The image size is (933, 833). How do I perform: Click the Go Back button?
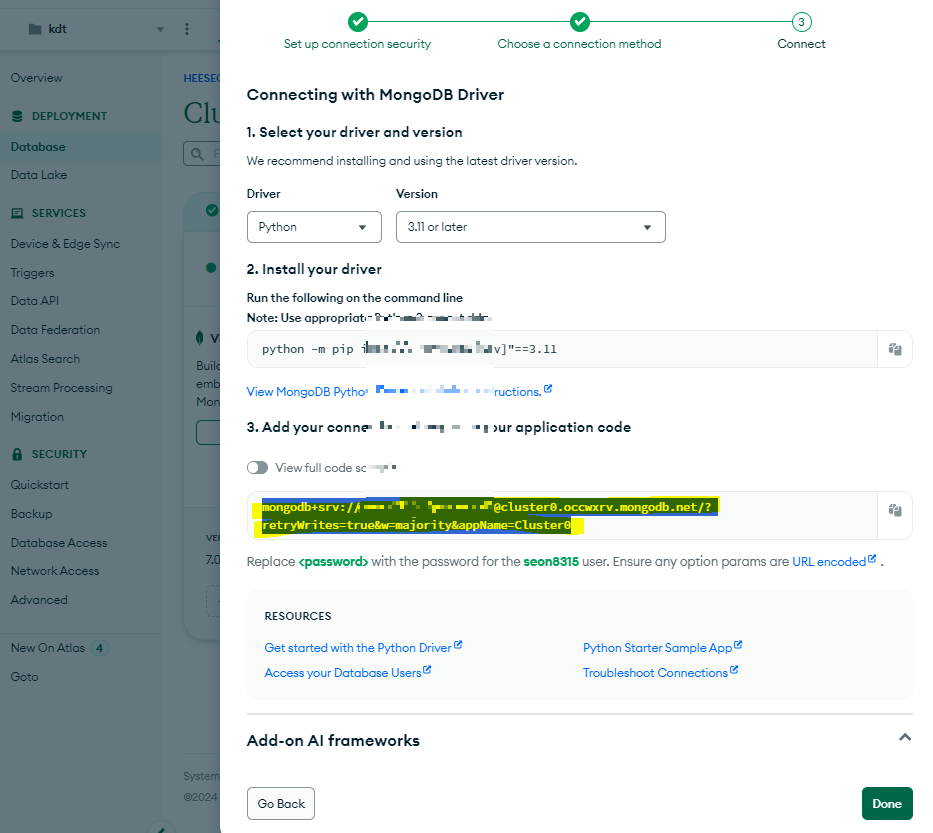(281, 804)
